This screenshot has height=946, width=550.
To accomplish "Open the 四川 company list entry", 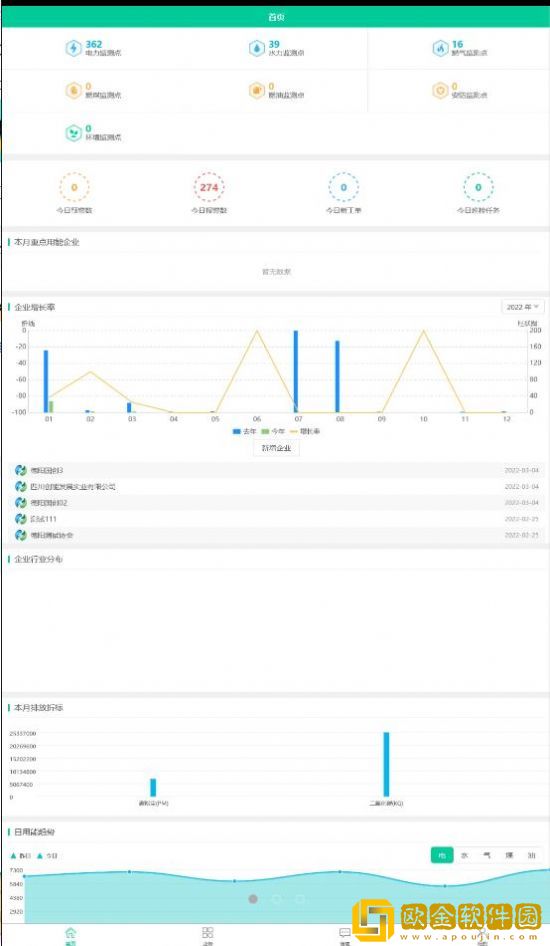I will click(276, 486).
